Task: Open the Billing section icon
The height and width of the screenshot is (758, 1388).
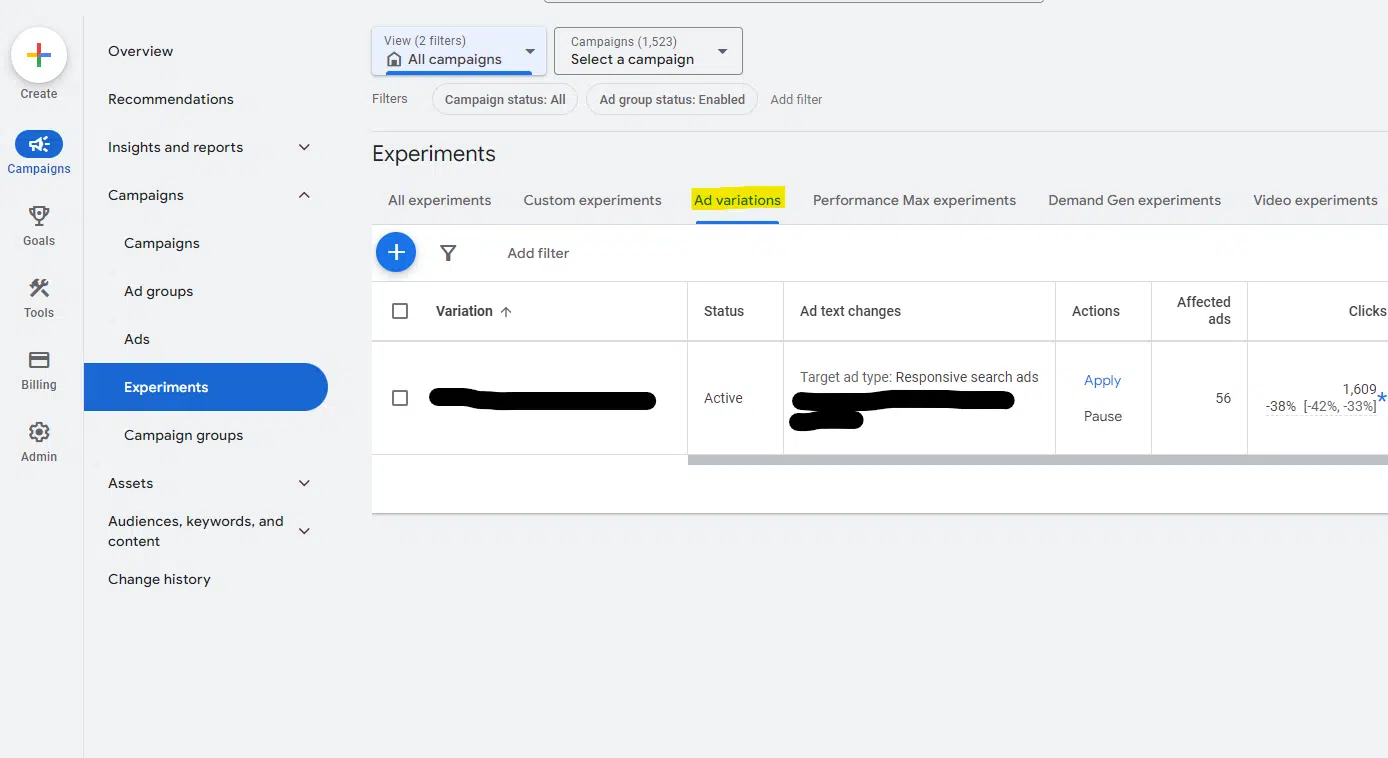Action: pyautogui.click(x=38, y=360)
